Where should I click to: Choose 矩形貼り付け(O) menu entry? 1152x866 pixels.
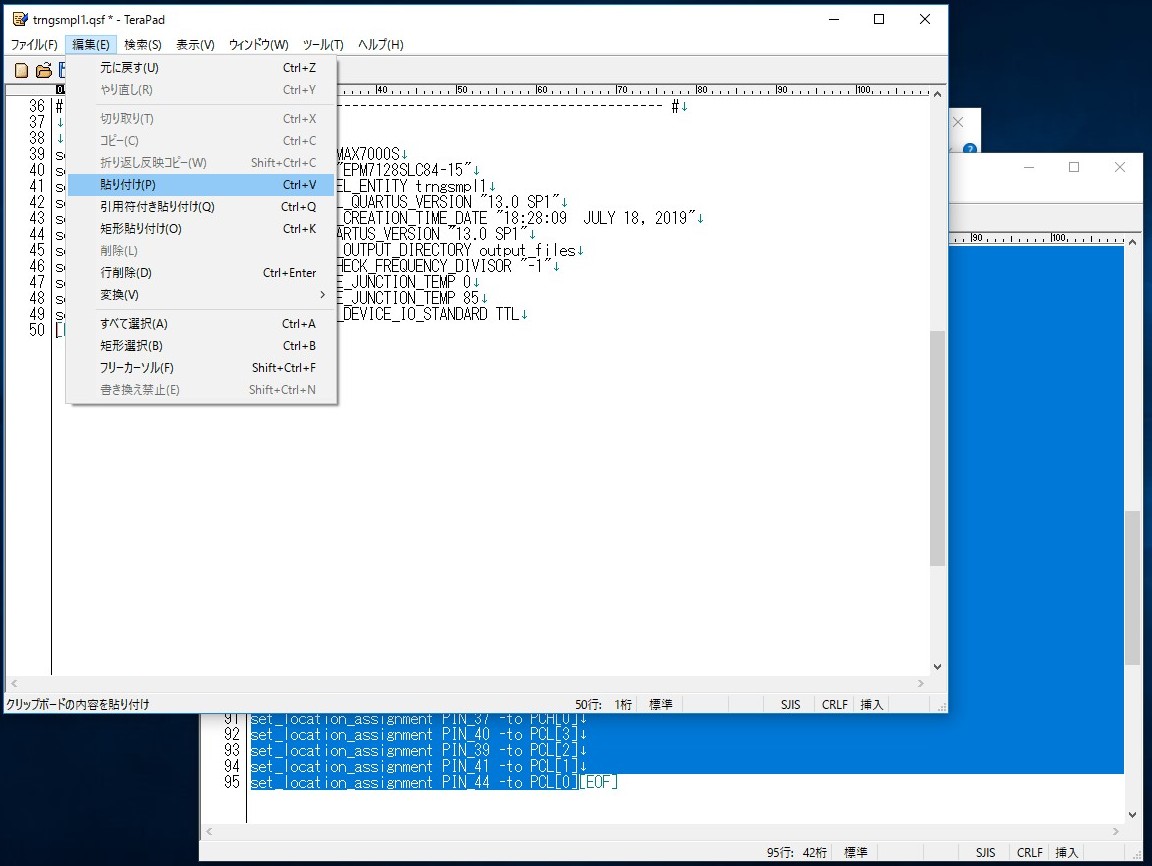tap(201, 228)
